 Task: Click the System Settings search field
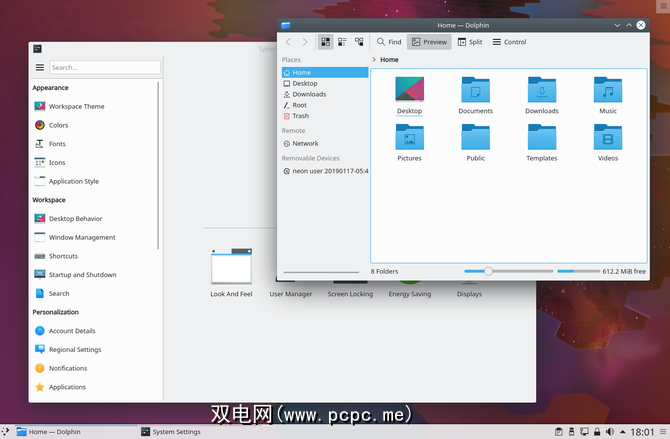pyautogui.click(x=104, y=68)
